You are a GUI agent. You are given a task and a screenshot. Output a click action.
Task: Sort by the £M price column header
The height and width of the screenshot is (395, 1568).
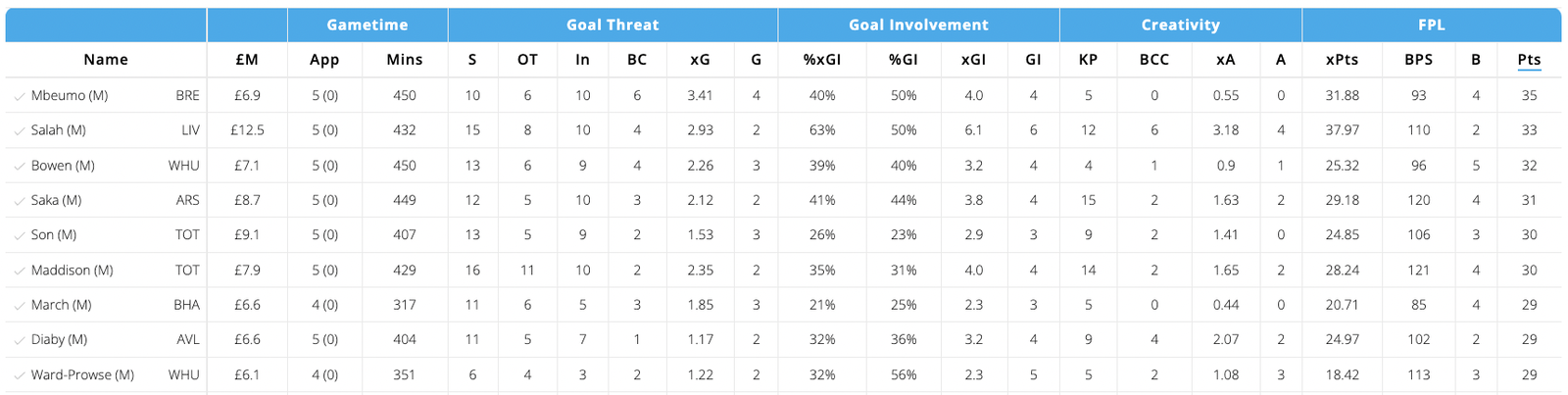247,60
